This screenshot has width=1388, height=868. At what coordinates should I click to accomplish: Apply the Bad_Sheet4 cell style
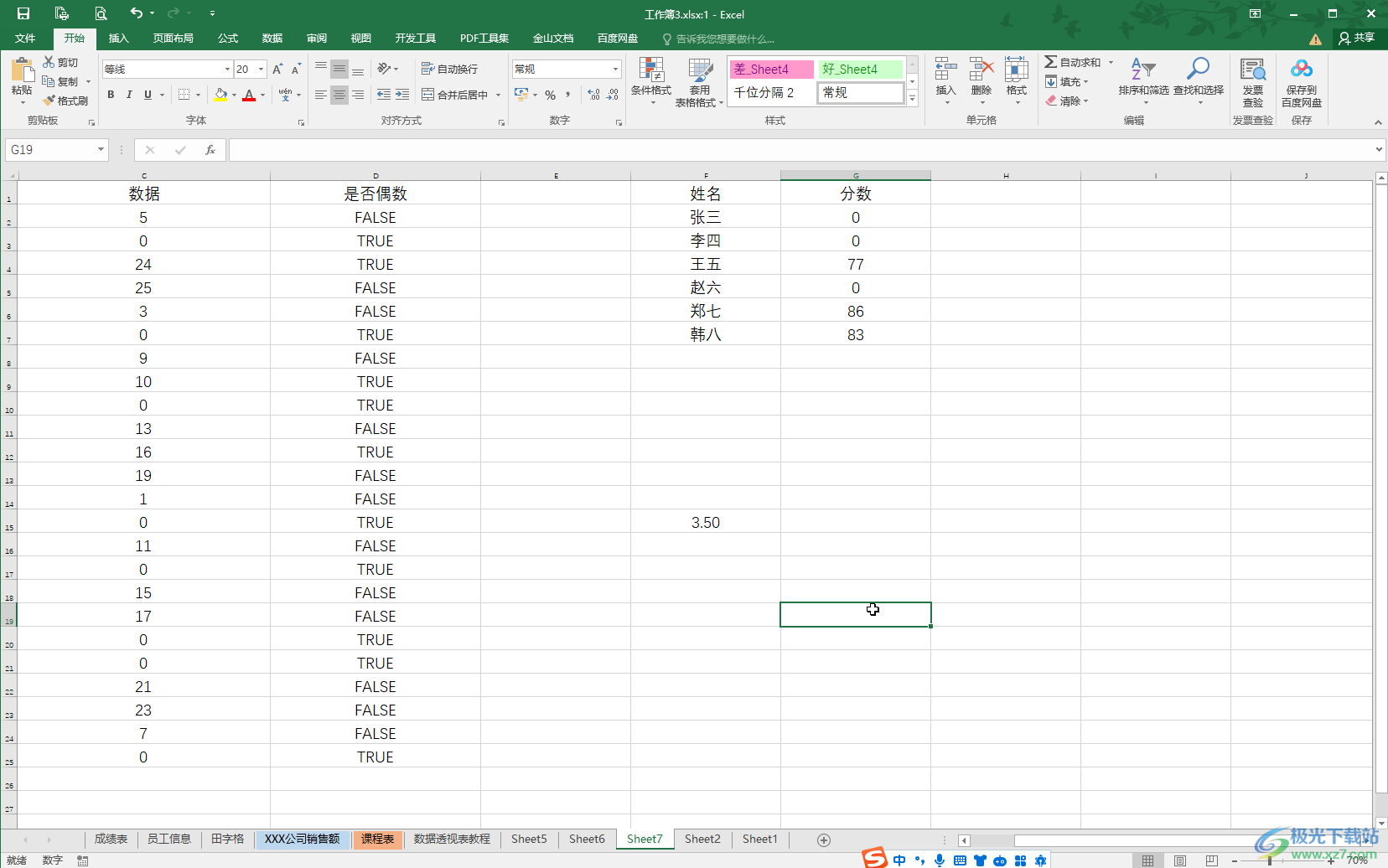pos(772,69)
